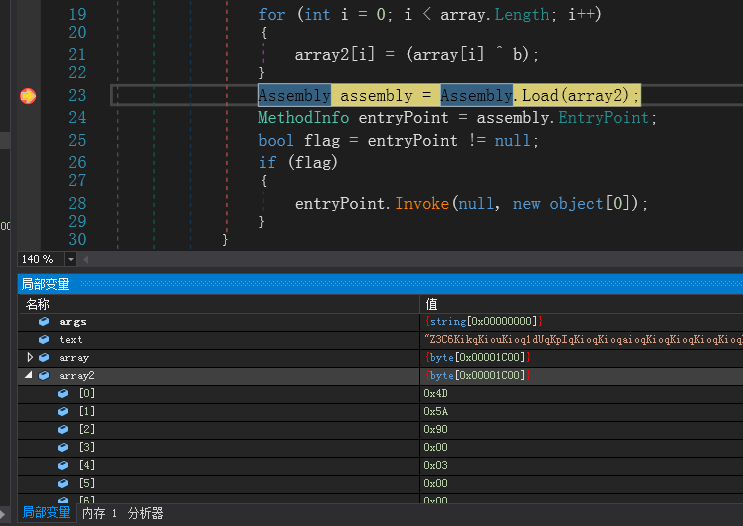The width and height of the screenshot is (743, 526).
Task: Select the 局部变量 tab
Action: click(x=46, y=513)
